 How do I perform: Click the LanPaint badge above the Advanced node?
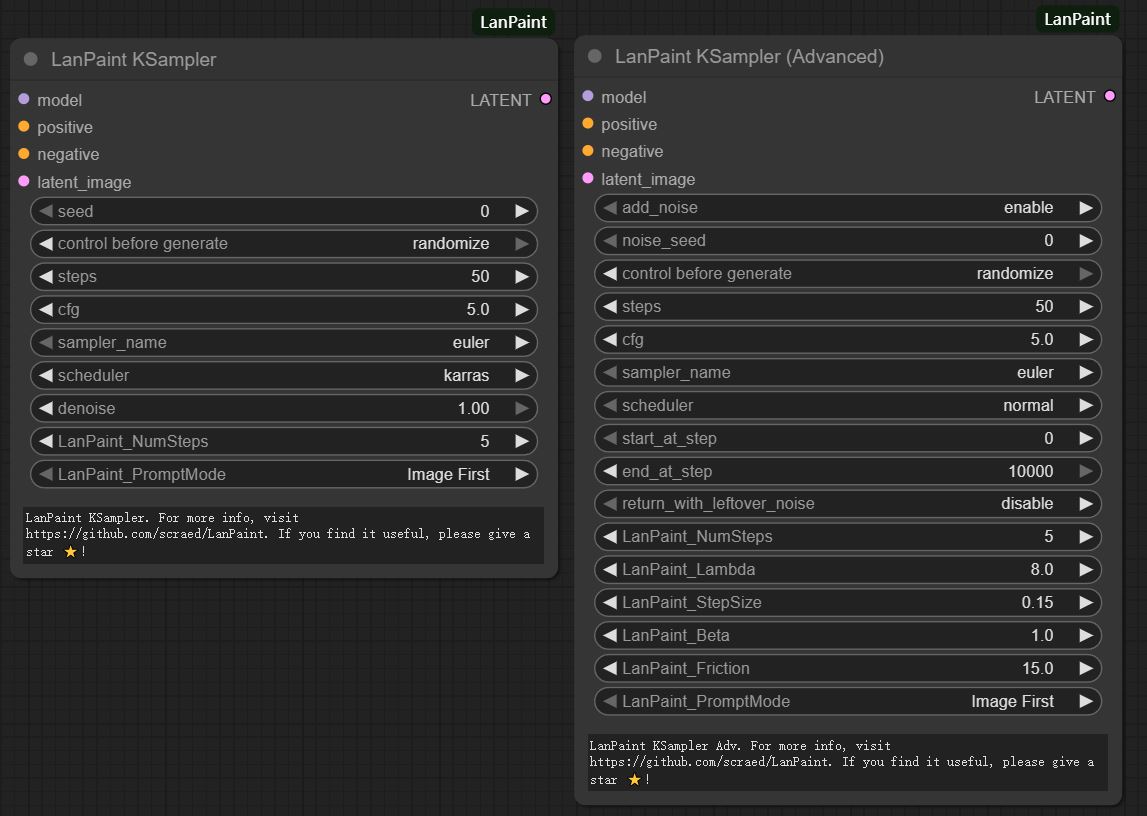pyautogui.click(x=1077, y=19)
